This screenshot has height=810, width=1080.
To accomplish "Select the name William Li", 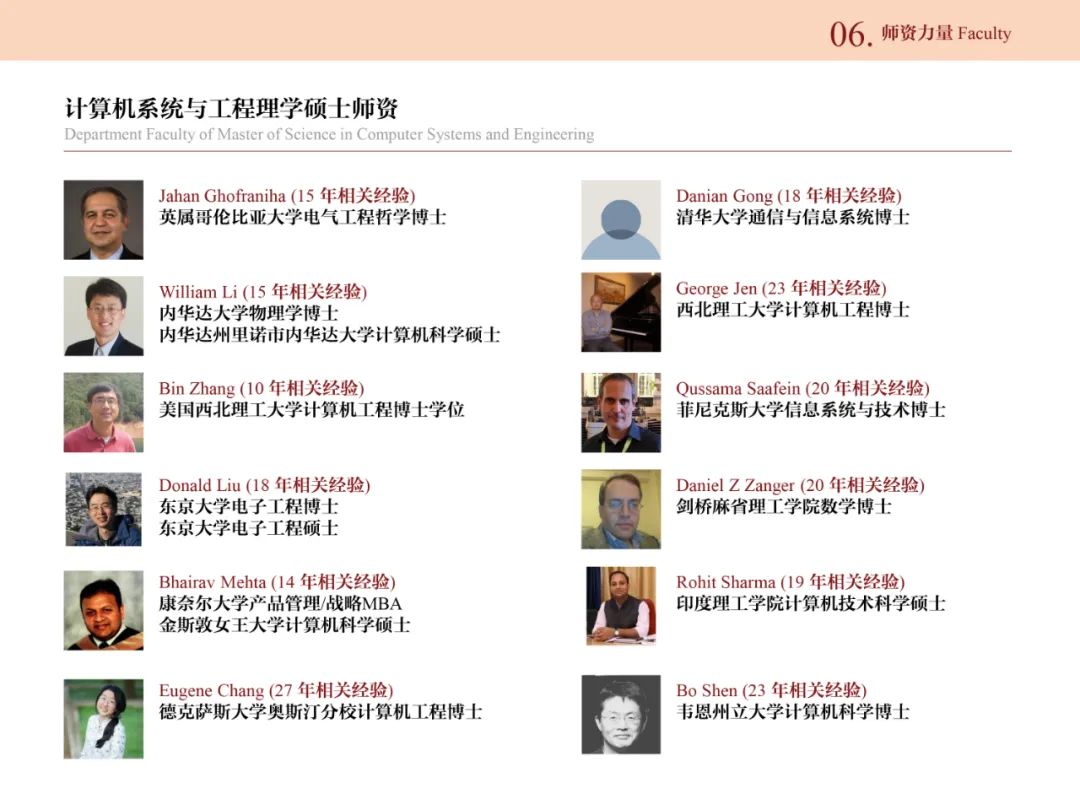I will pyautogui.click(x=198, y=292).
